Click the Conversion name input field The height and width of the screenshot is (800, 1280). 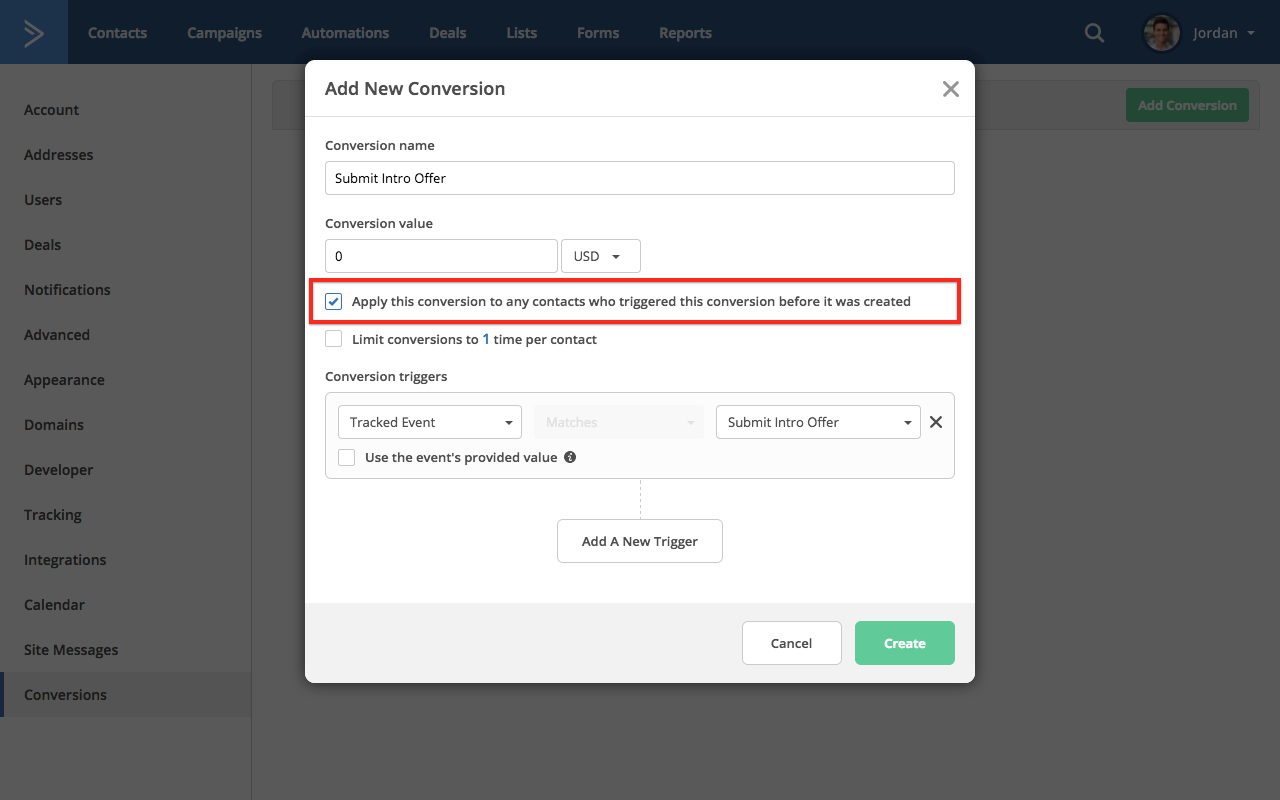[x=640, y=178]
